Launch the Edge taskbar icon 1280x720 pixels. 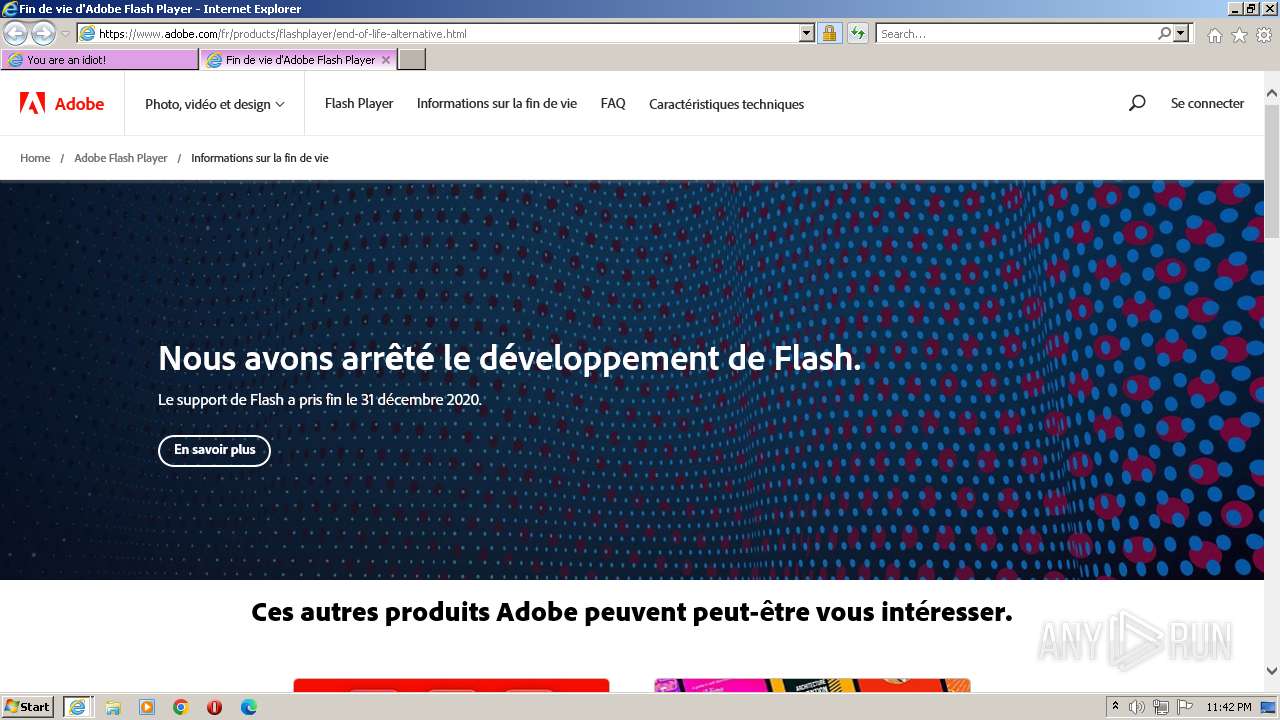(249, 707)
